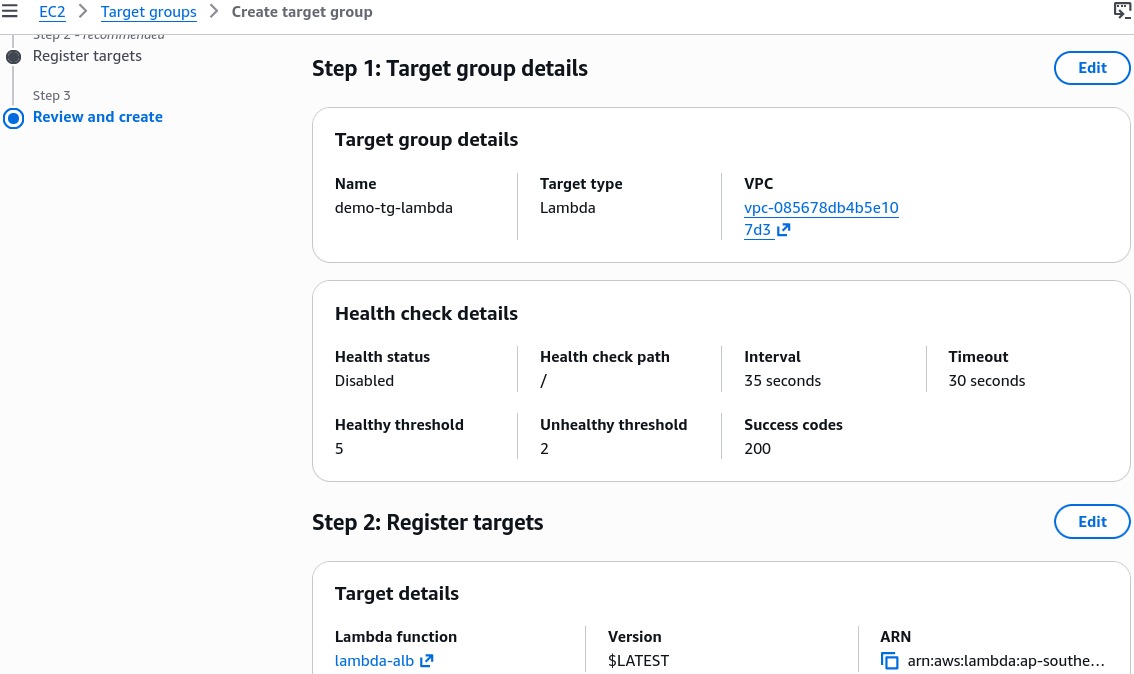Click the truncated ARN text

point(1006,660)
